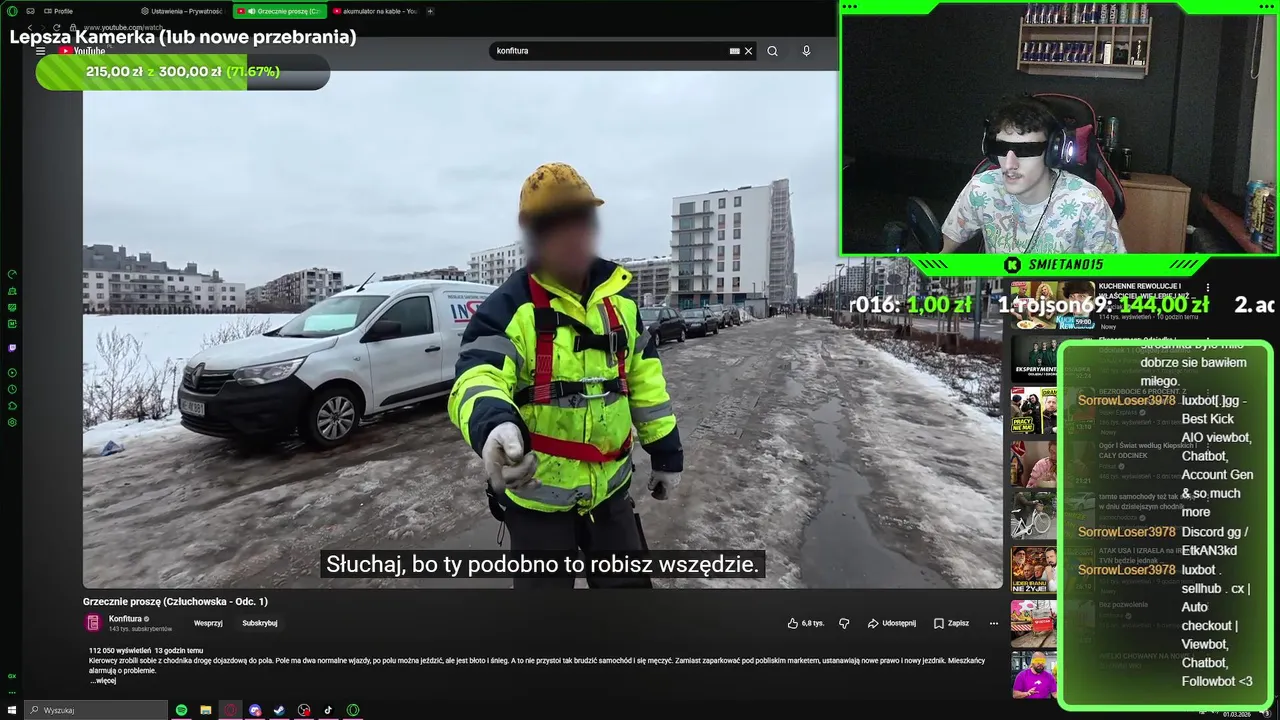Start voice search with microphone icon

click(806, 51)
